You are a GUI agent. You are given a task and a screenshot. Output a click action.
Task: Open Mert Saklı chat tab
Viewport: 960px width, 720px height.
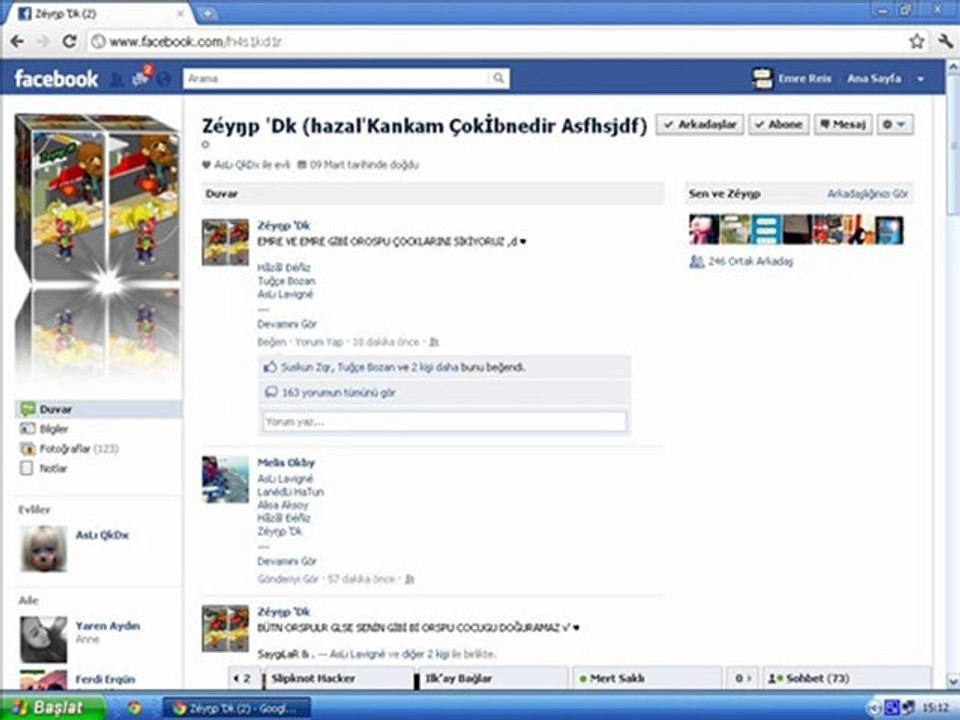pos(648,678)
